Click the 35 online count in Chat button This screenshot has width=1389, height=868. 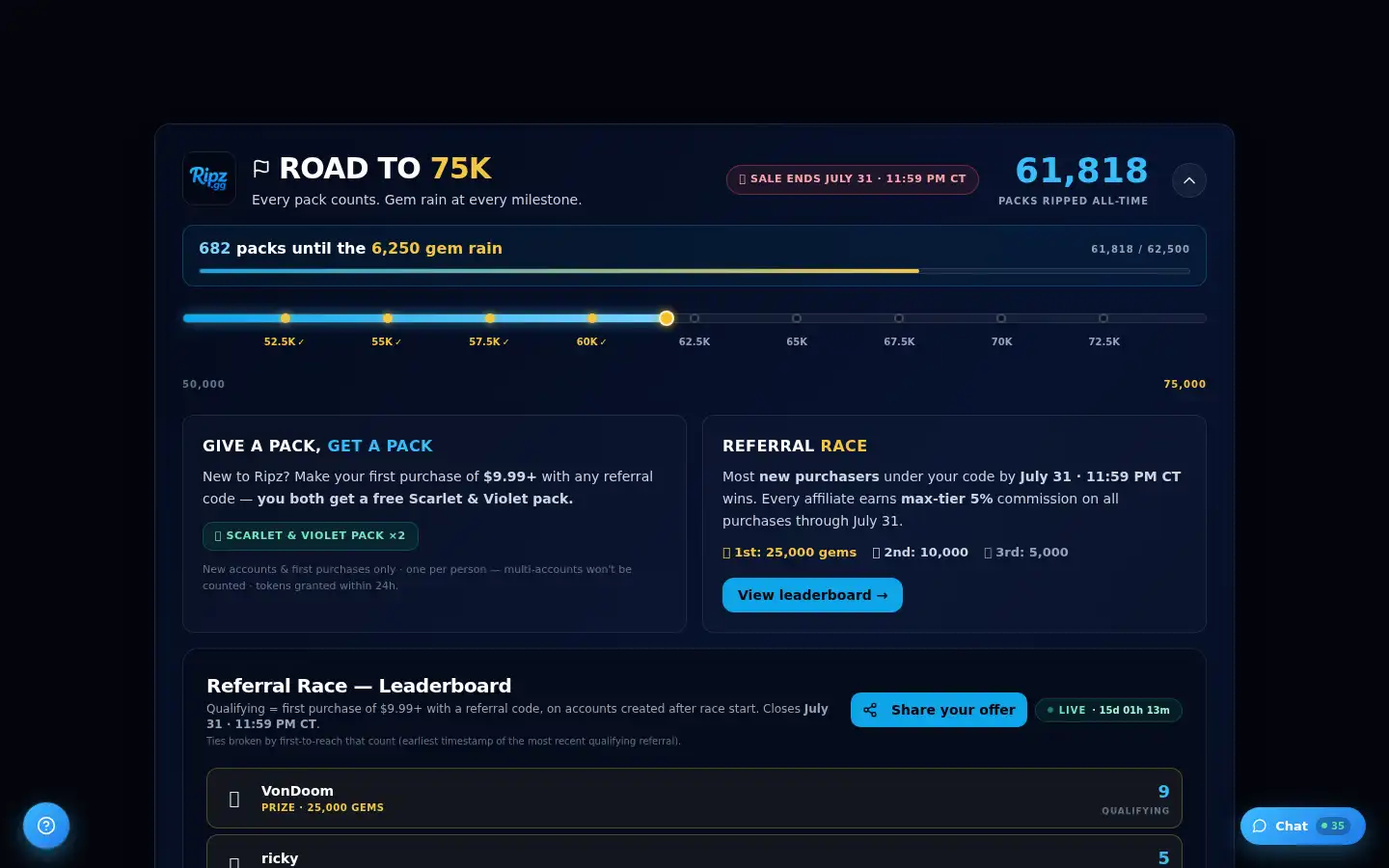click(x=1333, y=826)
